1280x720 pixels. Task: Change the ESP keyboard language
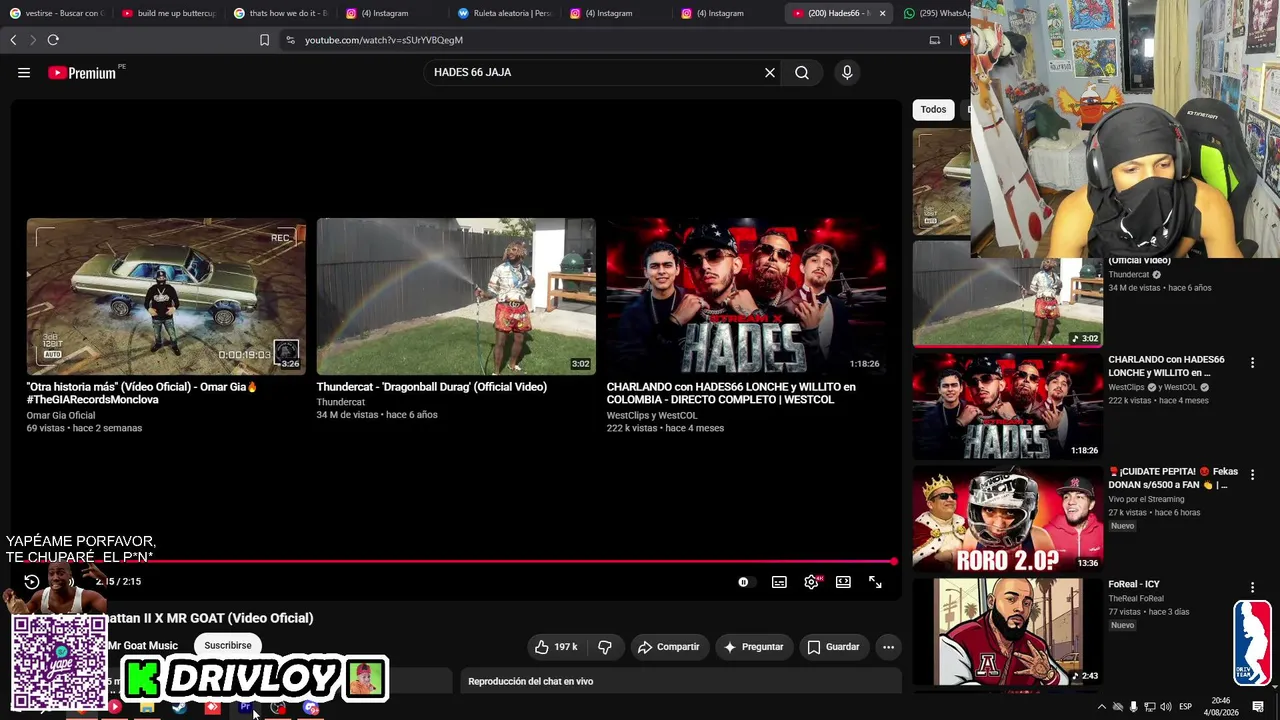[1185, 707]
